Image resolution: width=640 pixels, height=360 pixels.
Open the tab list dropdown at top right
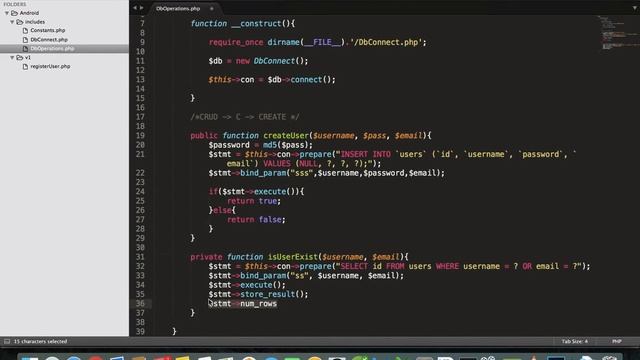[635, 8]
